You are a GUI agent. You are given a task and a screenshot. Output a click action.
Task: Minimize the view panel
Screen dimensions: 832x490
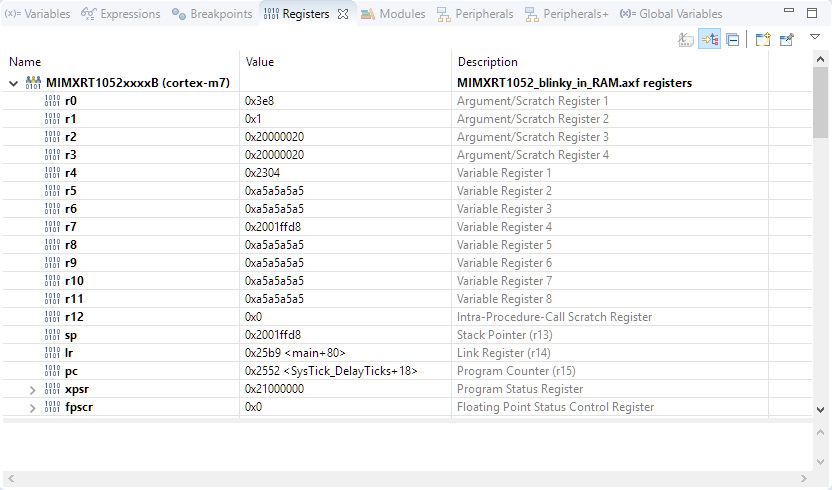[789, 11]
